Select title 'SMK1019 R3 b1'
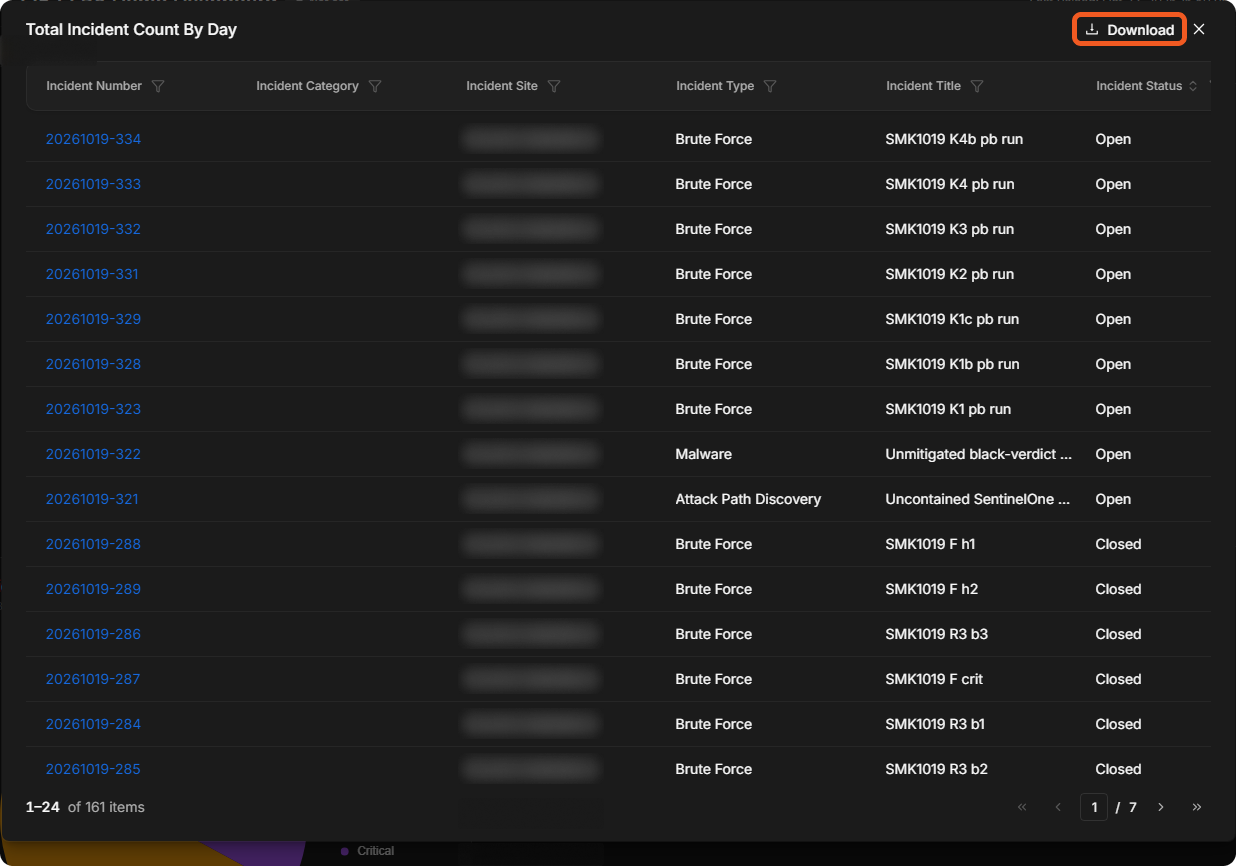Screen dimensions: 1236x866 pyautogui.click(x=936, y=724)
